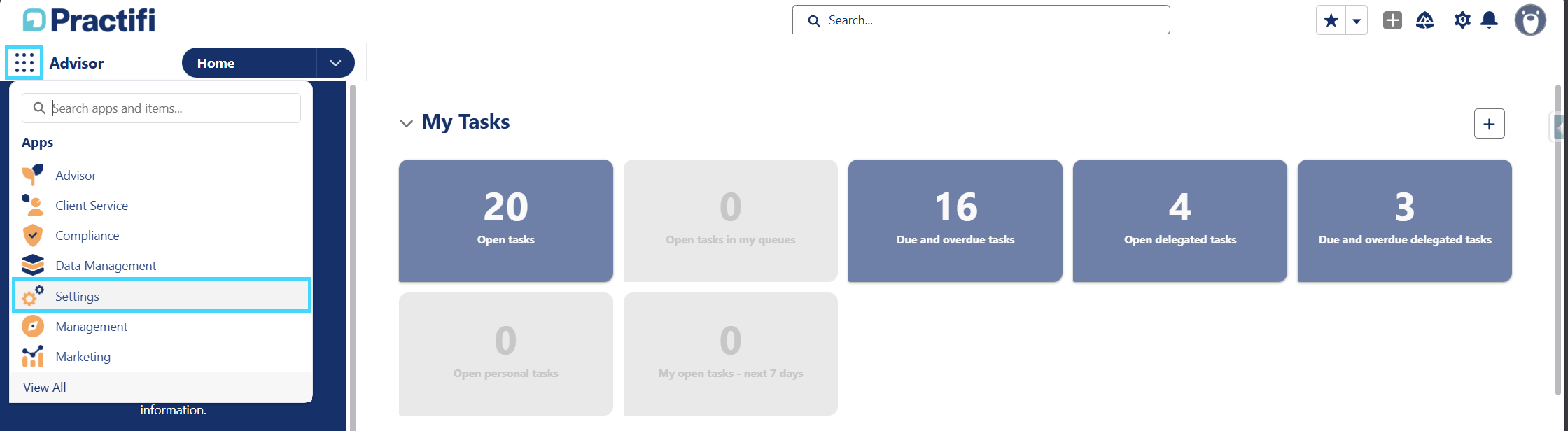This screenshot has height=431, width=1568.
Task: Open the Open tasks in my queues tile
Action: pyautogui.click(x=731, y=220)
